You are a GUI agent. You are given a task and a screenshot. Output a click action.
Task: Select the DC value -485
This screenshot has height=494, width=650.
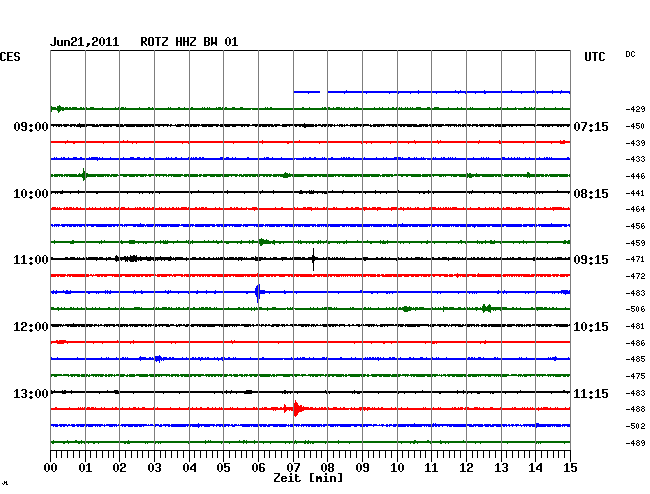click(635, 359)
